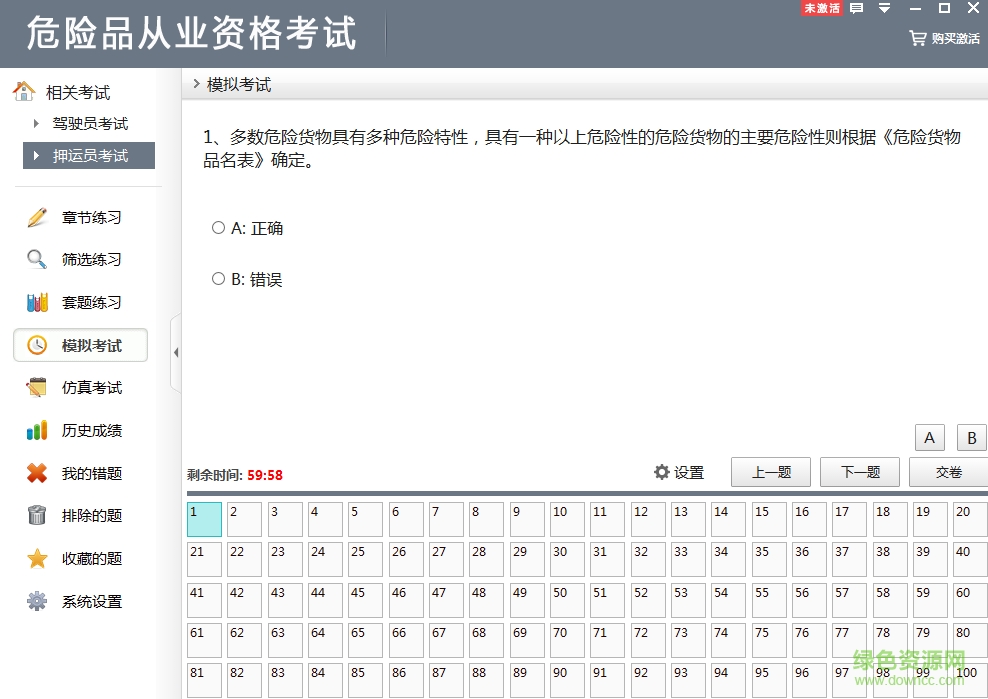Choose answer with the small A button
This screenshot has width=988, height=699.
928,437
